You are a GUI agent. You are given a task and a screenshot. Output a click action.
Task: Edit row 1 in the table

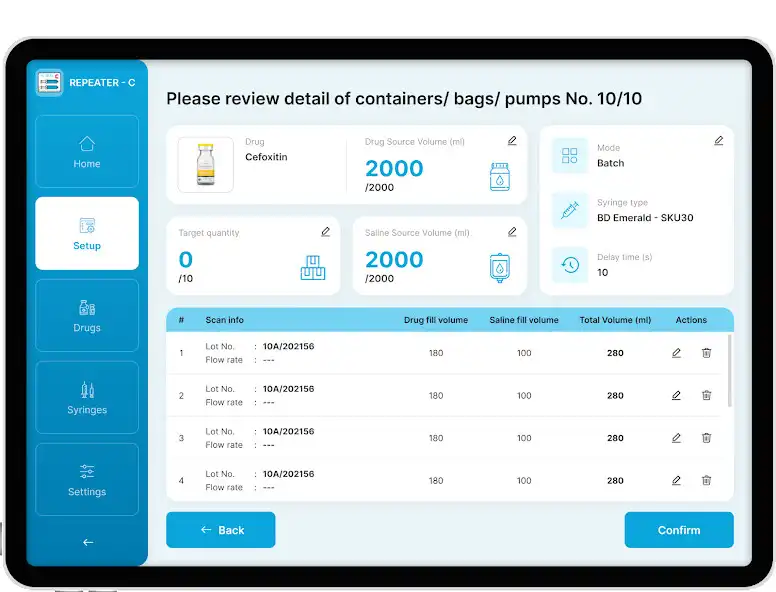point(676,353)
